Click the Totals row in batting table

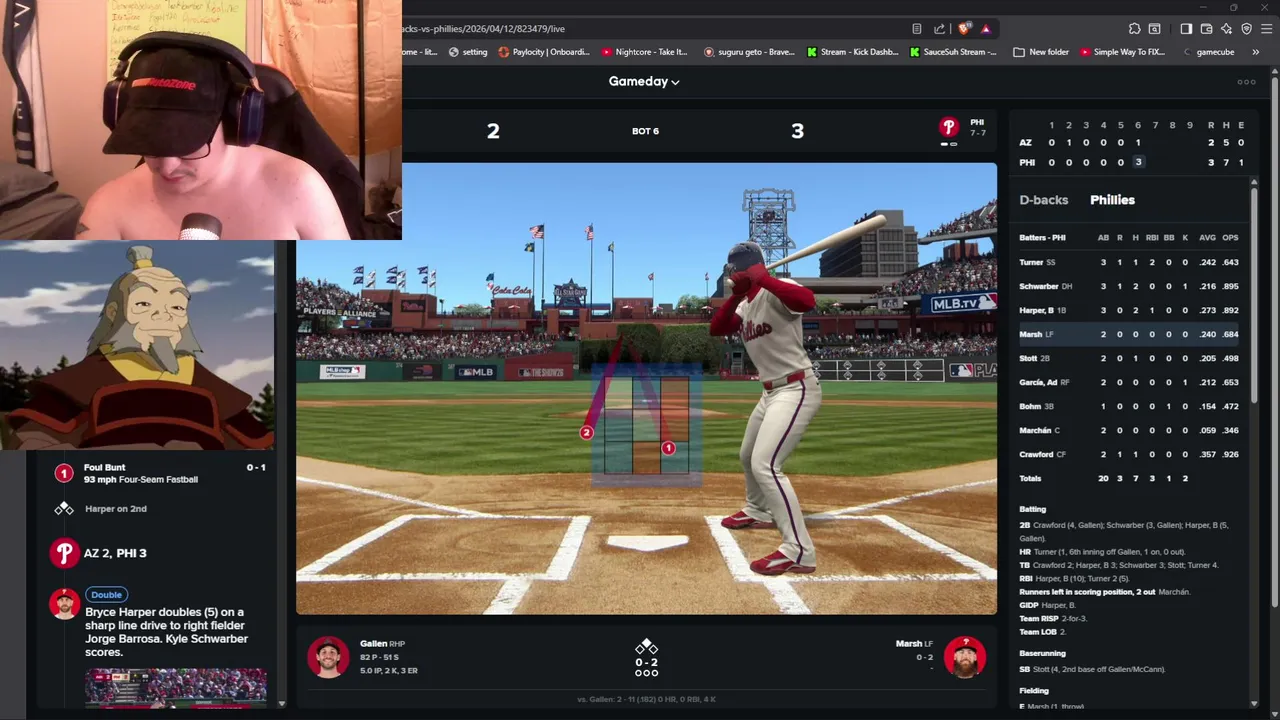point(1130,478)
